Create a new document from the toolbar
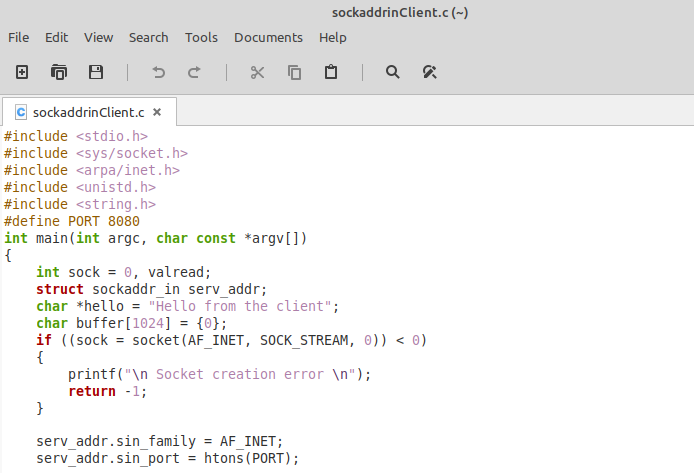The height and width of the screenshot is (473, 694). 22,72
